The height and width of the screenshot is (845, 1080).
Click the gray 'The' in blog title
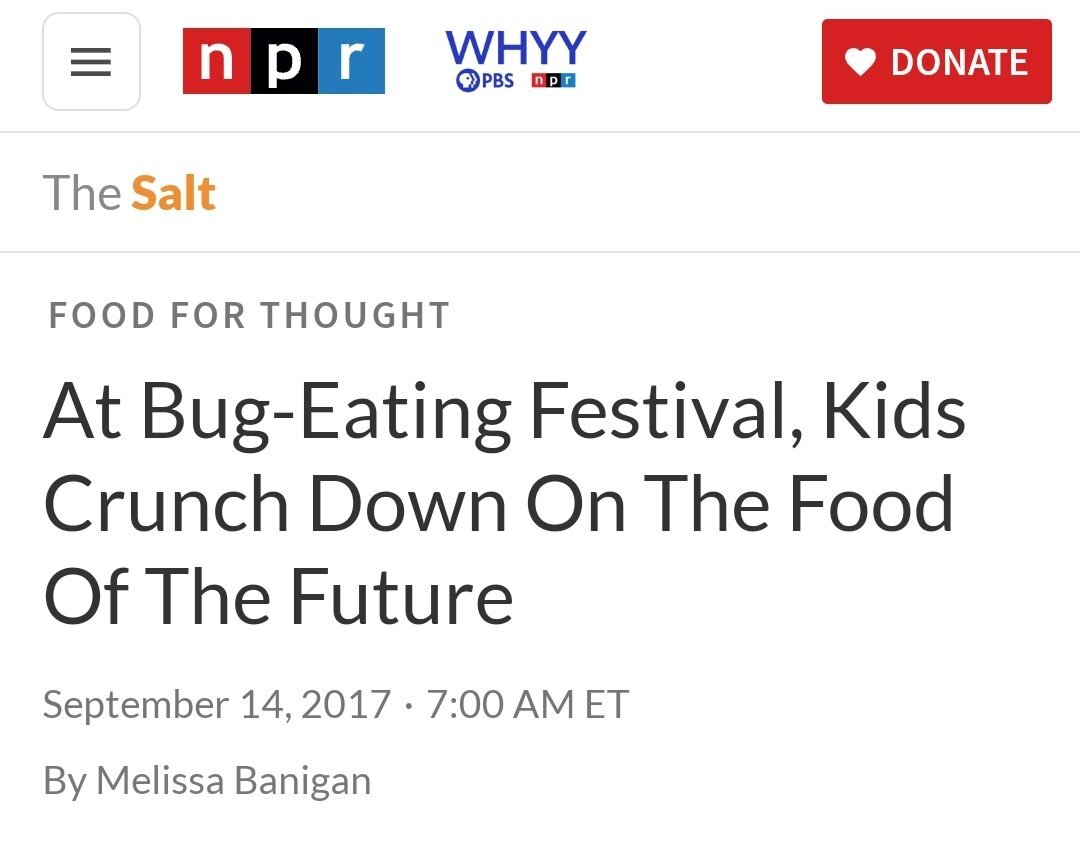pyautogui.click(x=82, y=192)
